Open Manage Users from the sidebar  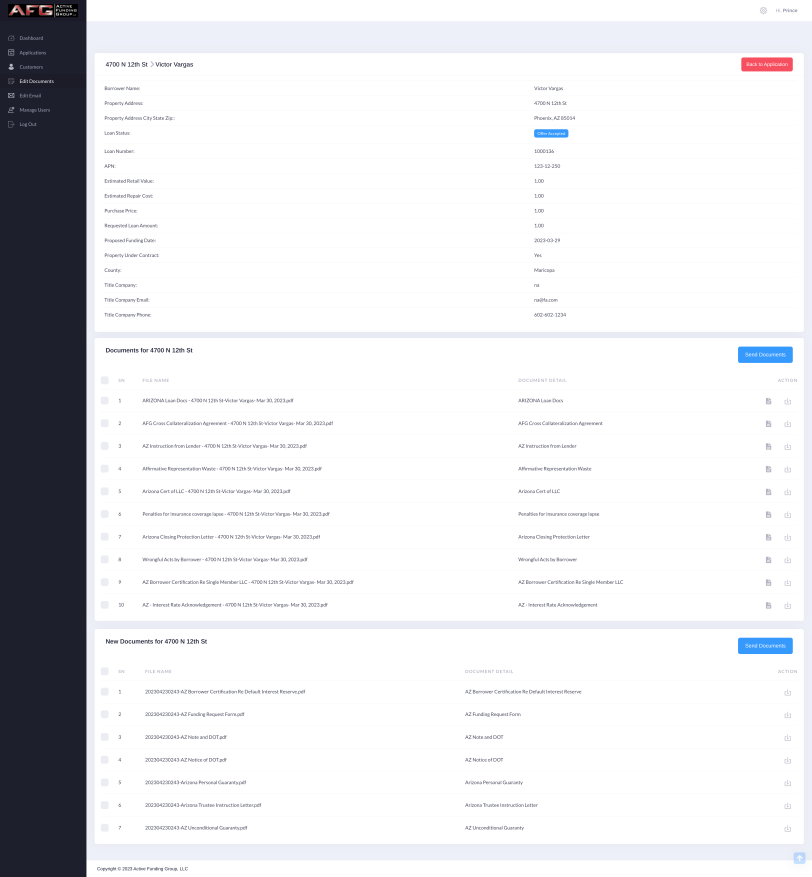click(34, 110)
